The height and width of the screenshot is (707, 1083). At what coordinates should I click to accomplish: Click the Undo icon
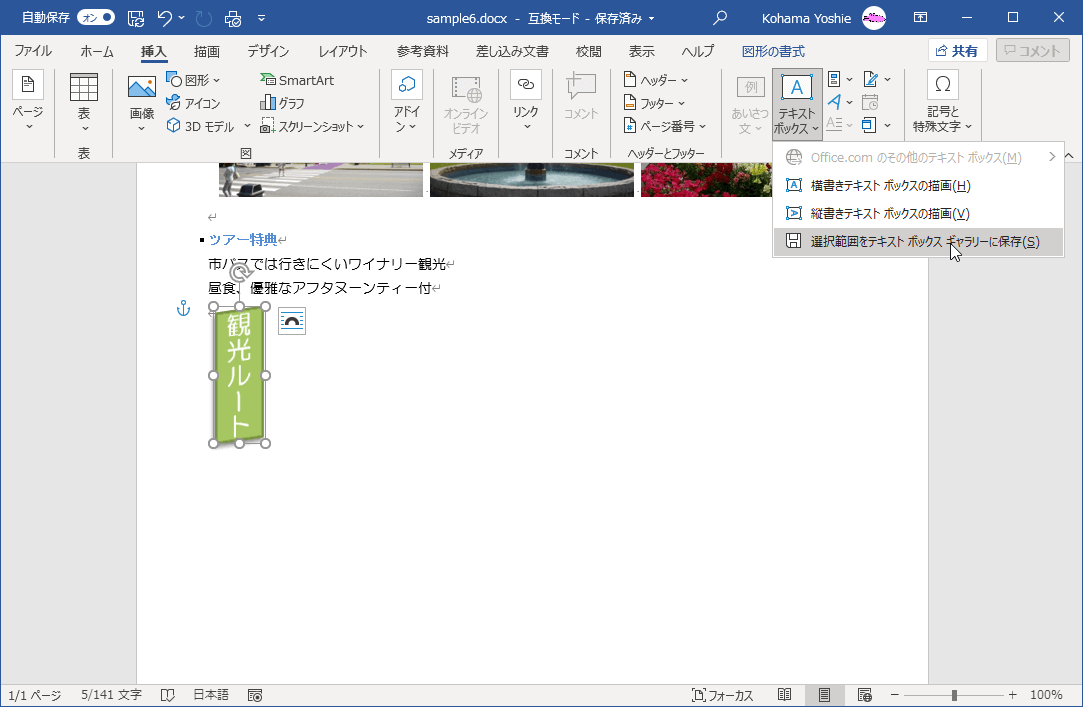(164, 18)
